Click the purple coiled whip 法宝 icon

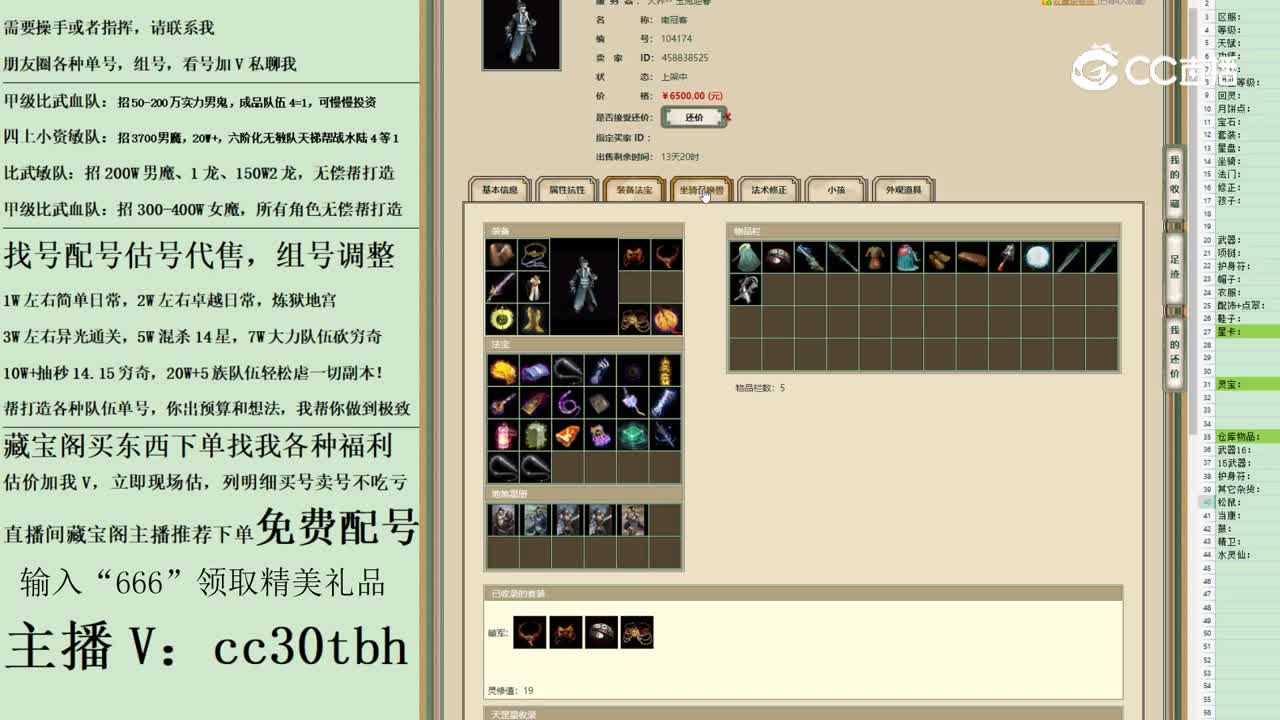[567, 403]
